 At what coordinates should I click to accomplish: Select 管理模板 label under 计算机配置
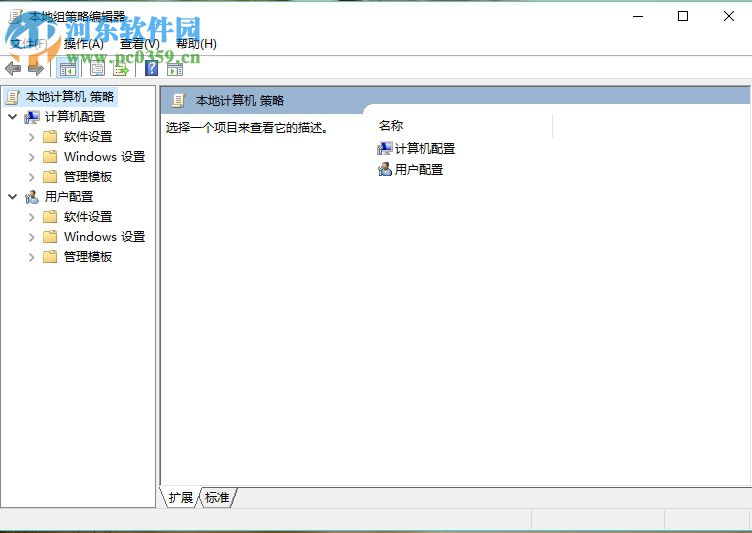coord(88,177)
